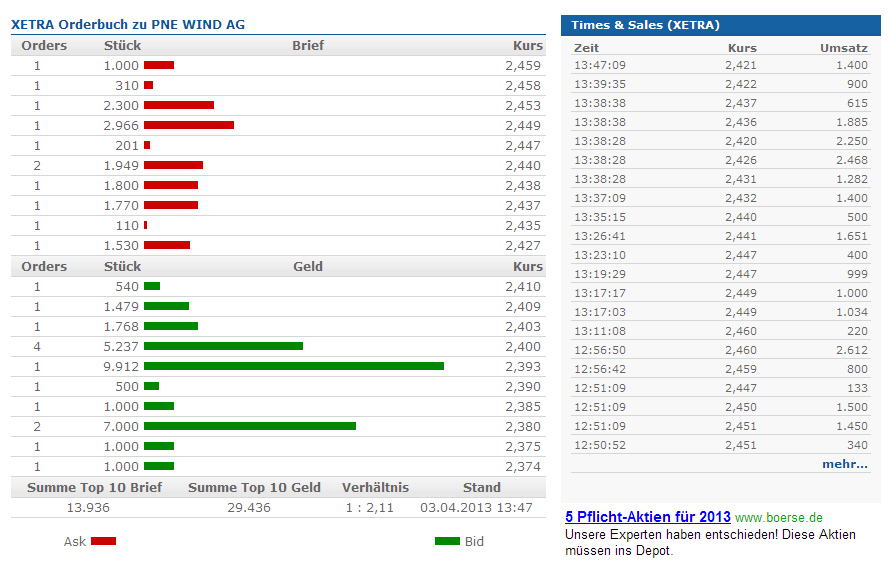Click the 'Times & Sales (XETRA)' header
This screenshot has width=890, height=570.
pos(721,26)
